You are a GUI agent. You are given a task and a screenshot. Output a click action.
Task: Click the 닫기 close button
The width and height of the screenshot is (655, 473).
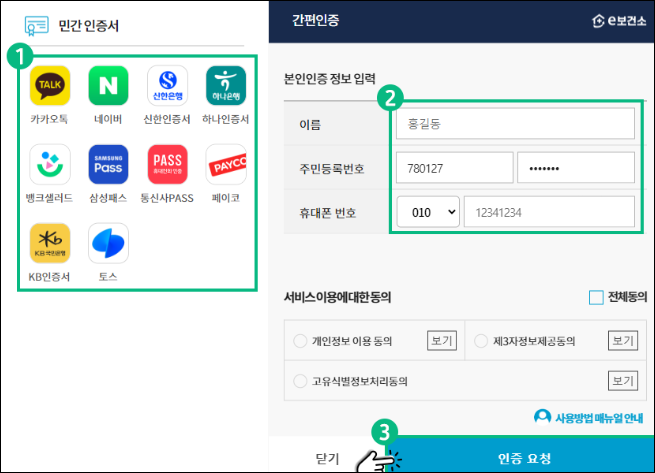click(327, 458)
